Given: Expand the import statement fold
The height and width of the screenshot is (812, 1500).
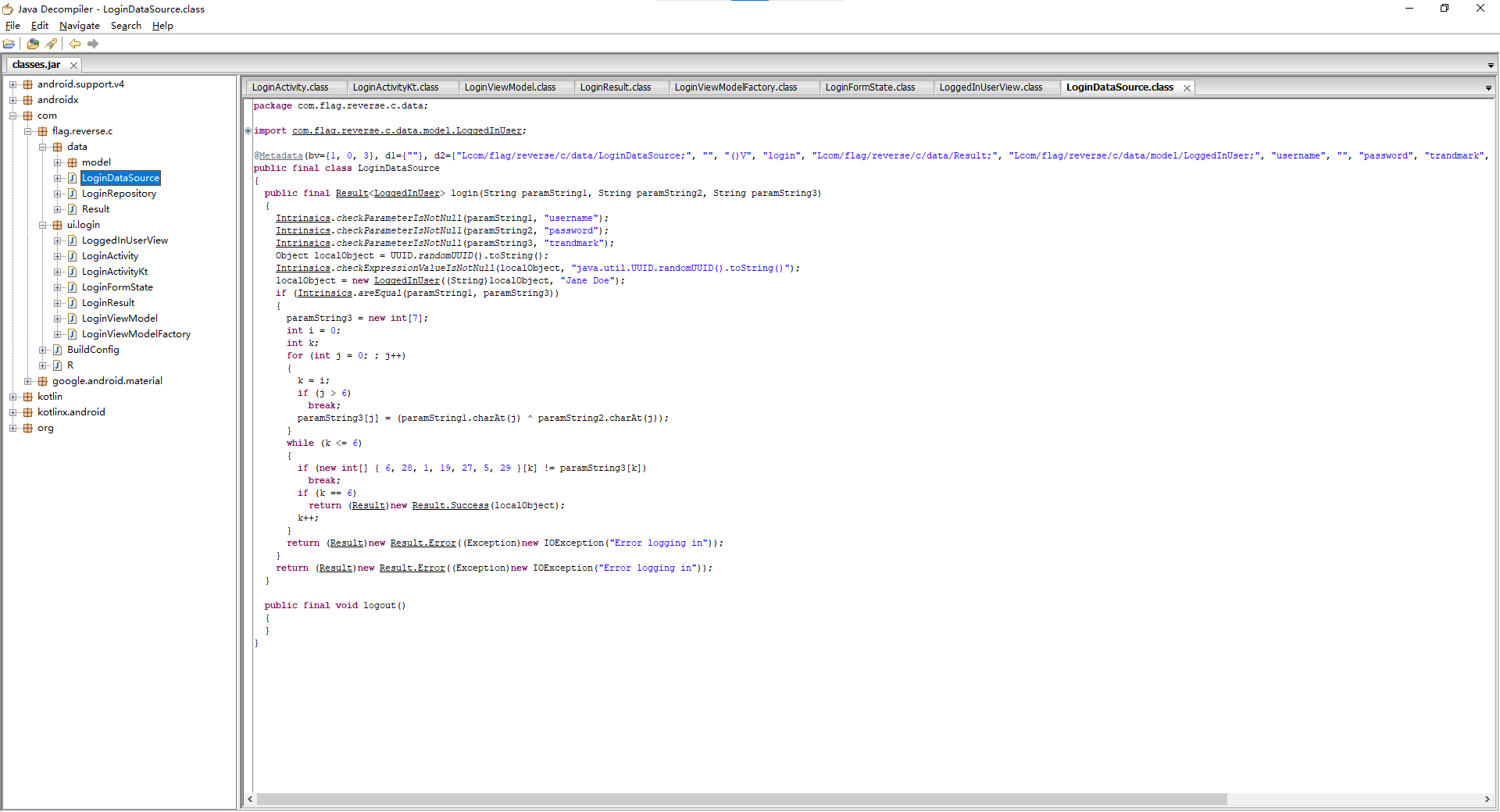Looking at the screenshot, I should point(248,131).
